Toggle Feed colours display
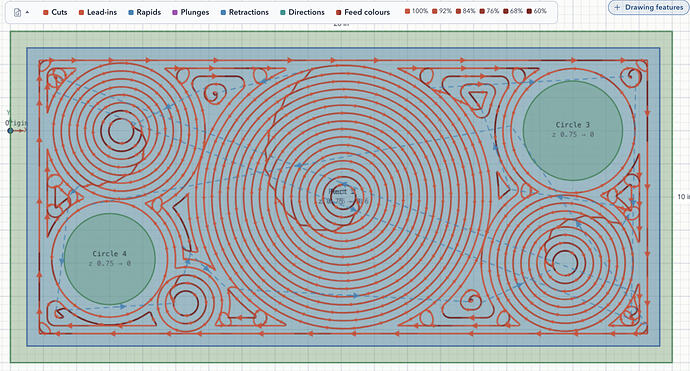This screenshot has height=371, width=690. [x=363, y=12]
